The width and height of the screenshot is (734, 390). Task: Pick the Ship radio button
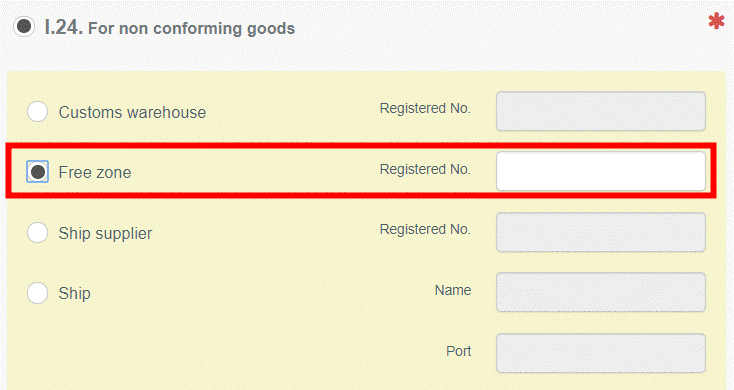pos(37,293)
